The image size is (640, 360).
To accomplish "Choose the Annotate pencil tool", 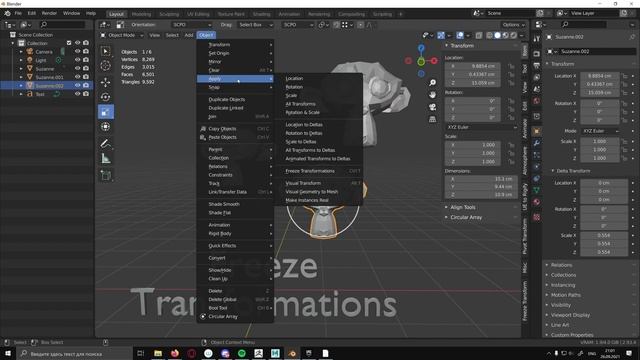I will point(105,144).
